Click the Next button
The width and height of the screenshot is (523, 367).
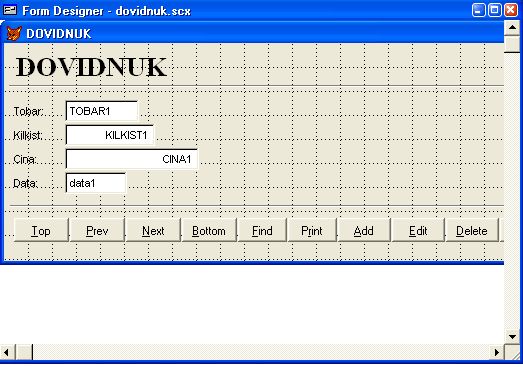click(153, 230)
